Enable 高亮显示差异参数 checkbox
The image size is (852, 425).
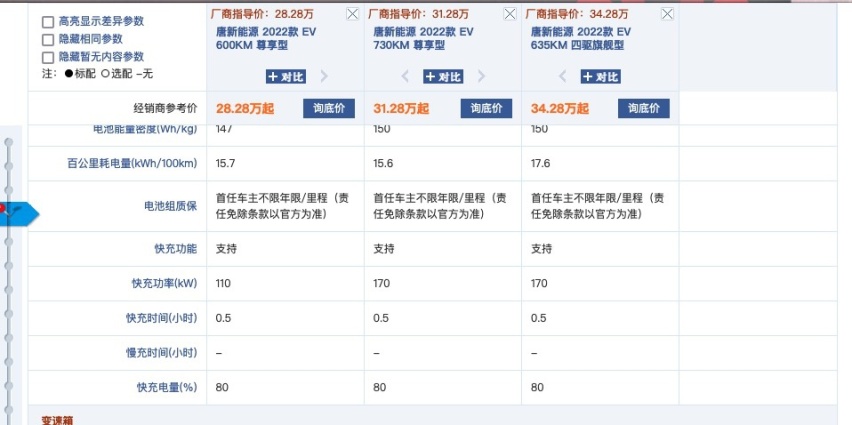(48, 22)
